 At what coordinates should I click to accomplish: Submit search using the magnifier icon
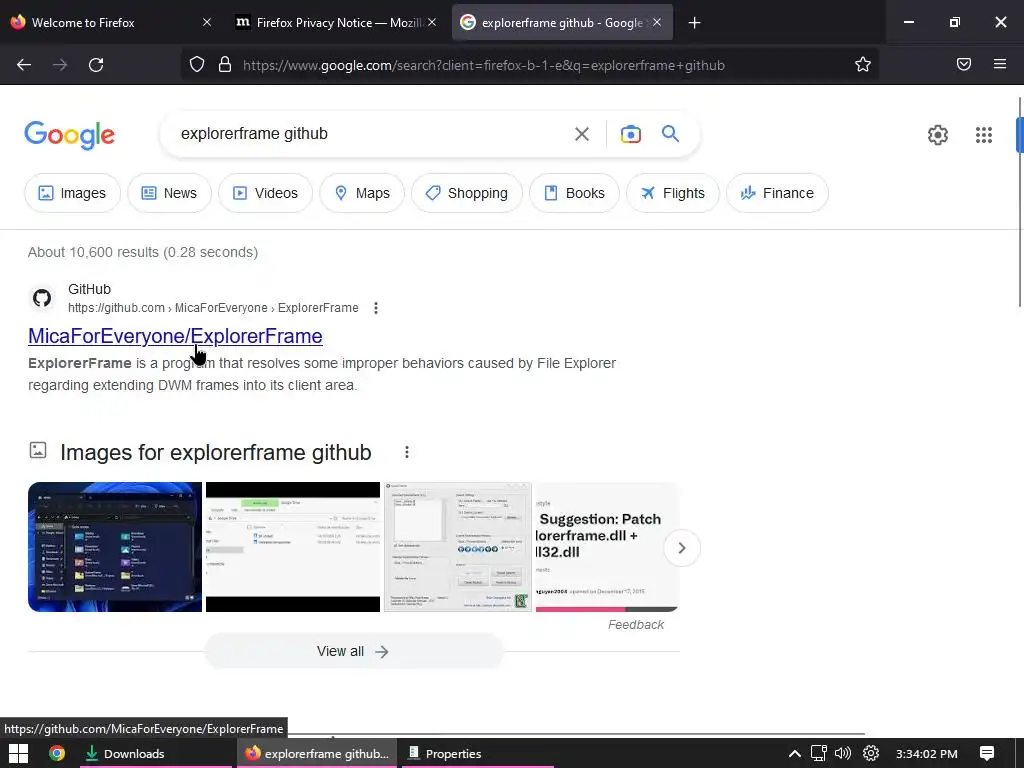click(670, 133)
